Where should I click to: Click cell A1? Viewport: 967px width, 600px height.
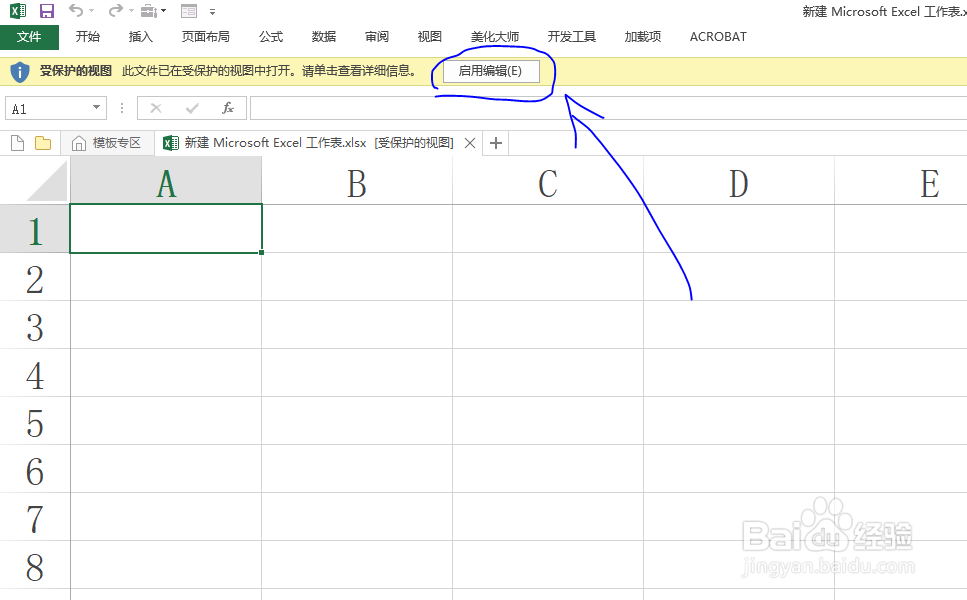[166, 228]
